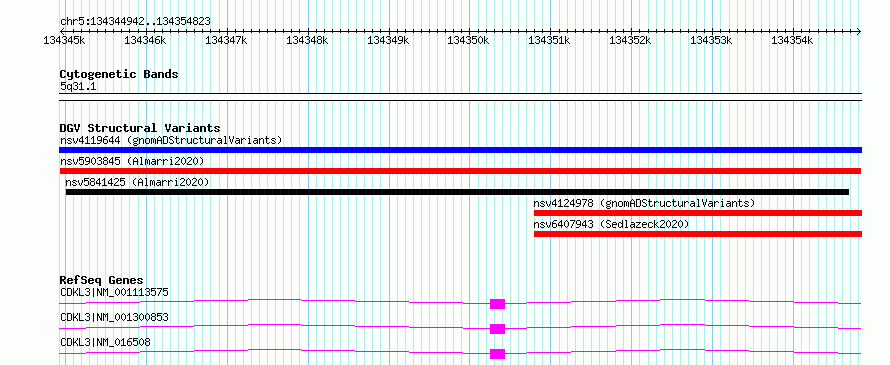Click the 134351k ruler tick label
The width and height of the screenshot is (890, 365).
(x=549, y=40)
